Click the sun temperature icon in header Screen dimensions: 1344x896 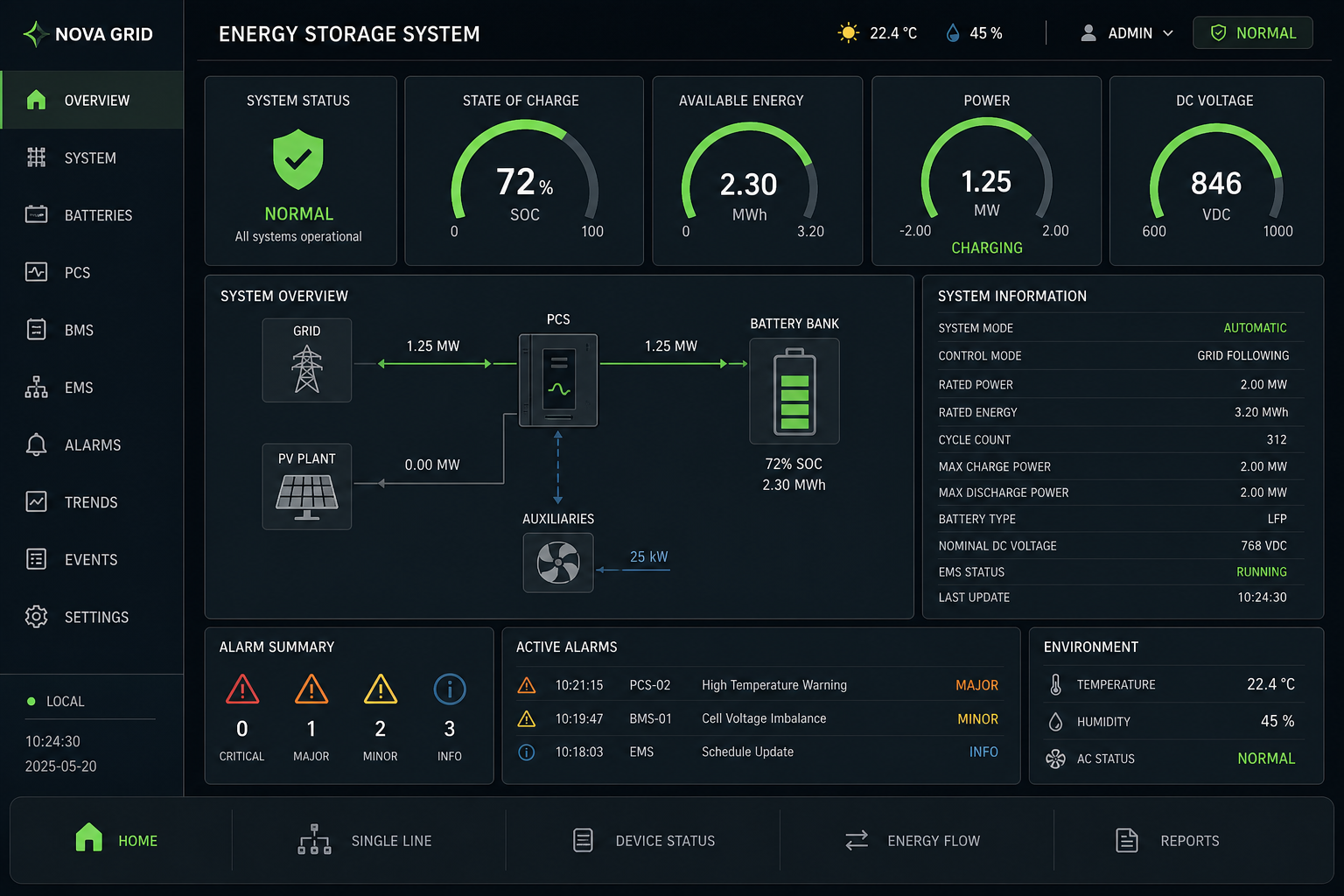point(848,33)
